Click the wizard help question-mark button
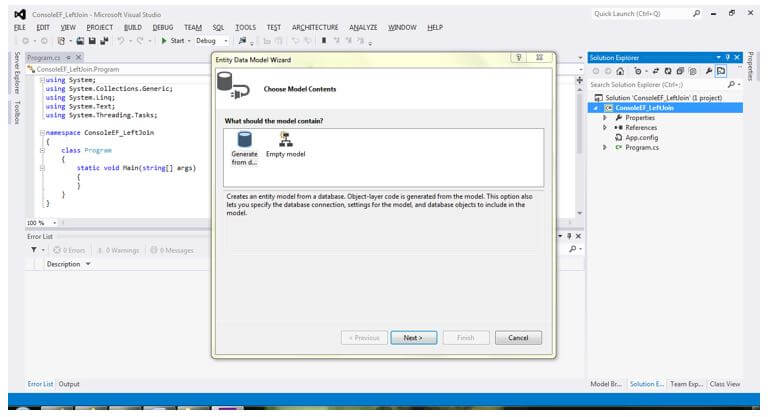 point(518,58)
